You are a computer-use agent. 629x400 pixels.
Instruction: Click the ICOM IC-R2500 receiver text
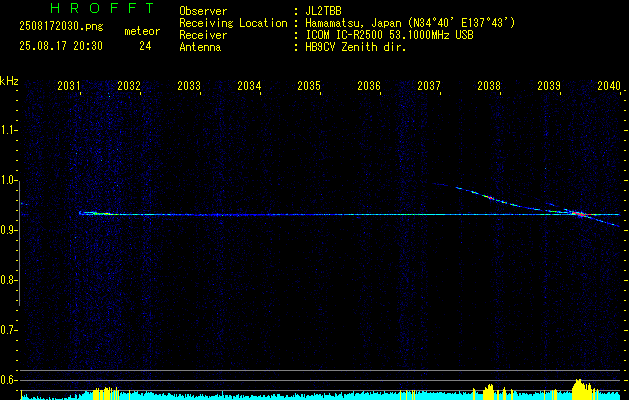pos(389,35)
